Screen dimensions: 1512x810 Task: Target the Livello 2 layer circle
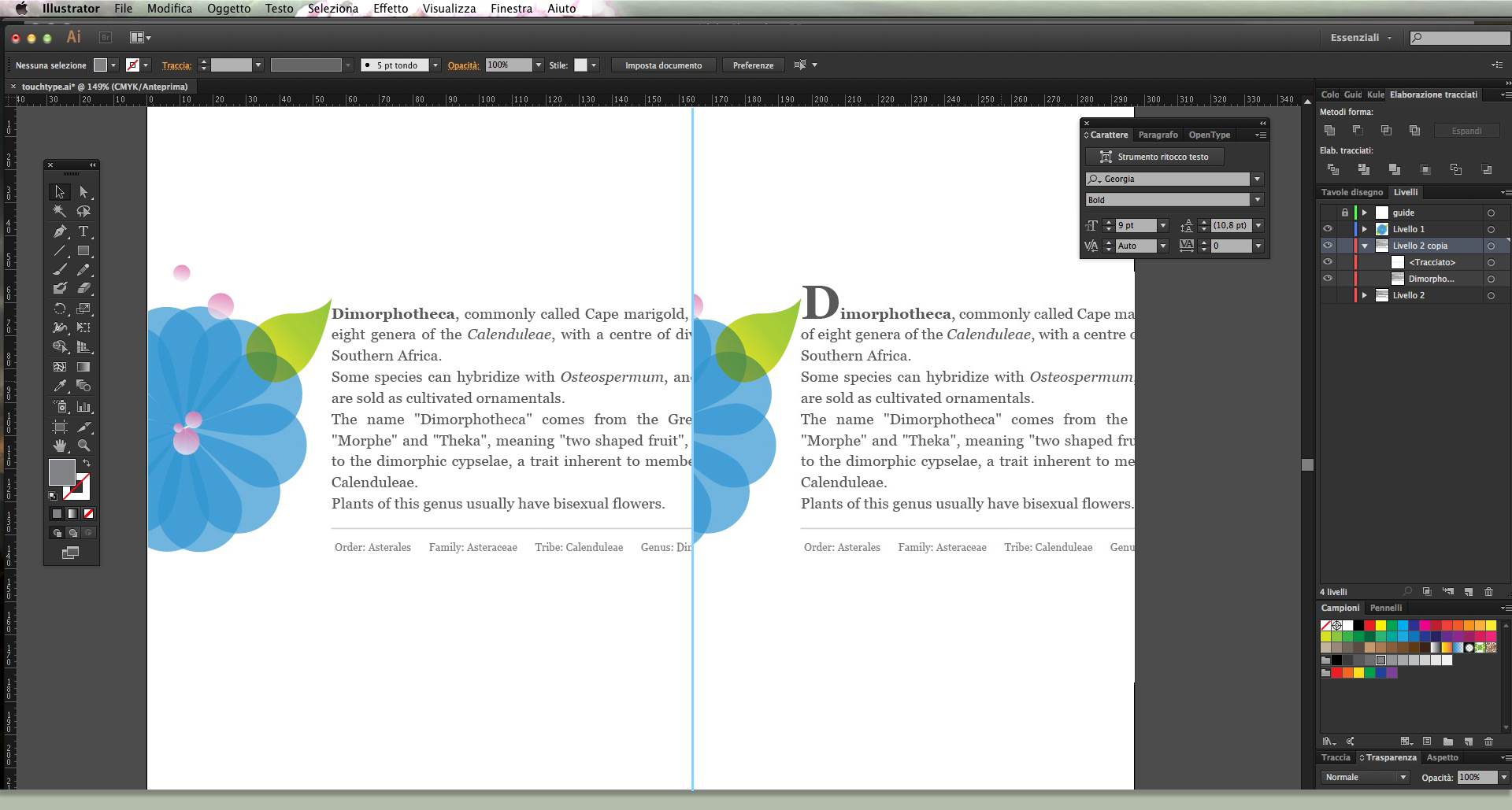click(1491, 295)
